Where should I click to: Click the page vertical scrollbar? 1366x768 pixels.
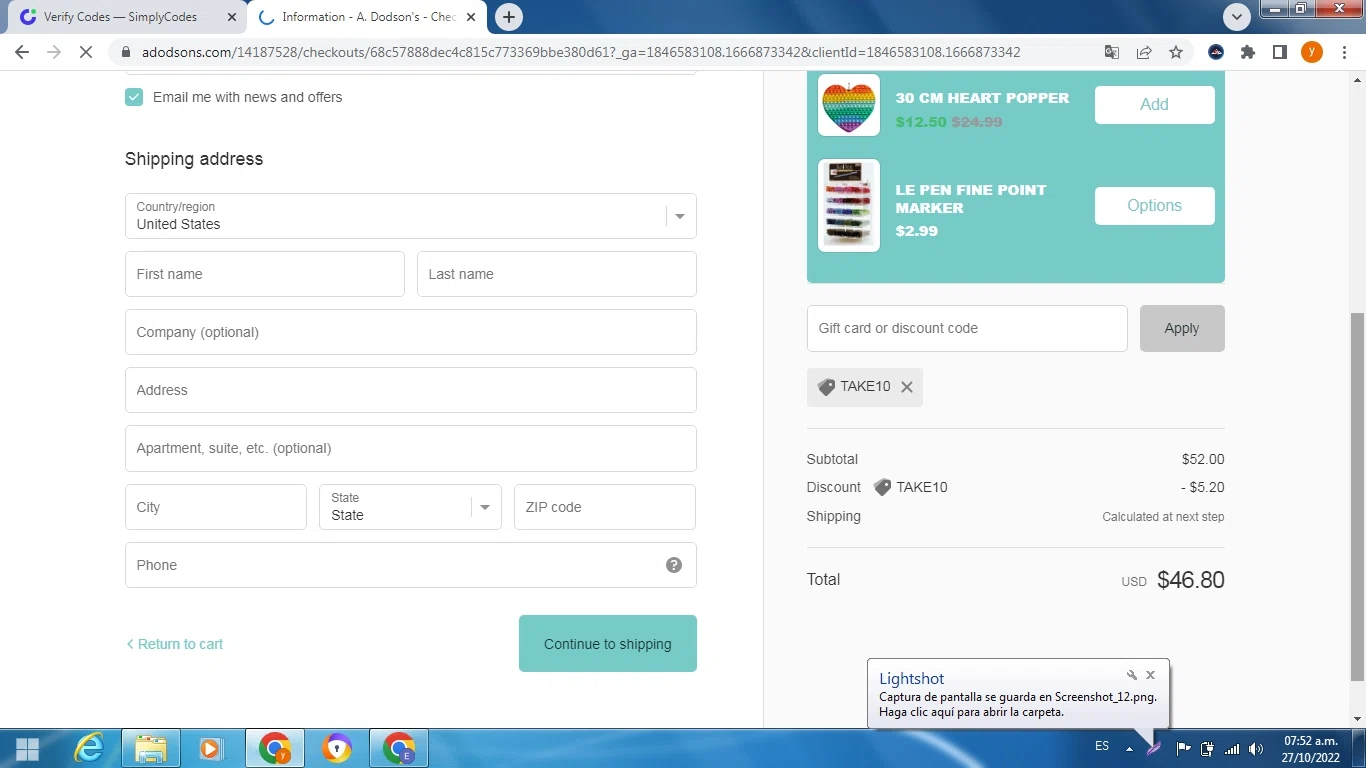point(1357,496)
